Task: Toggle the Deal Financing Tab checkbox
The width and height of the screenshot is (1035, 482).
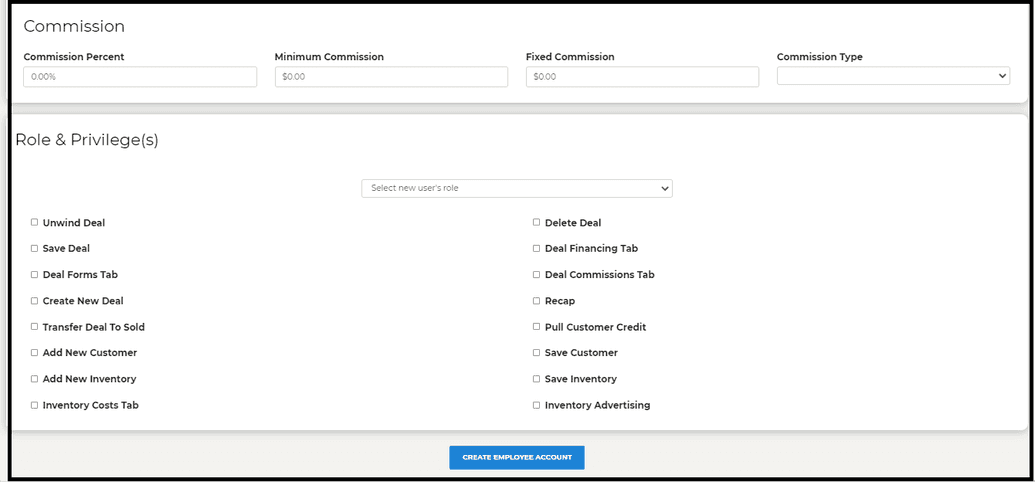Action: pos(537,248)
